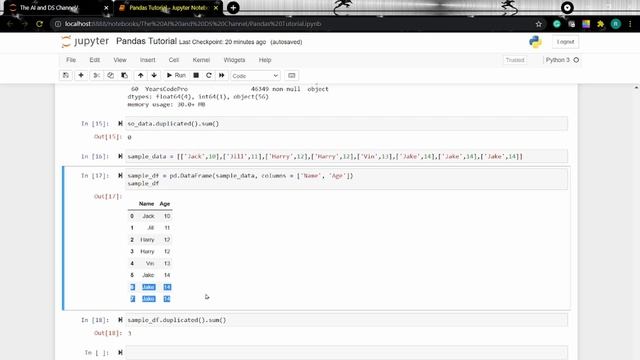Image resolution: width=640 pixels, height=360 pixels.
Task: Click the so_data.duplicated().sum() code cell
Action: click(346, 124)
